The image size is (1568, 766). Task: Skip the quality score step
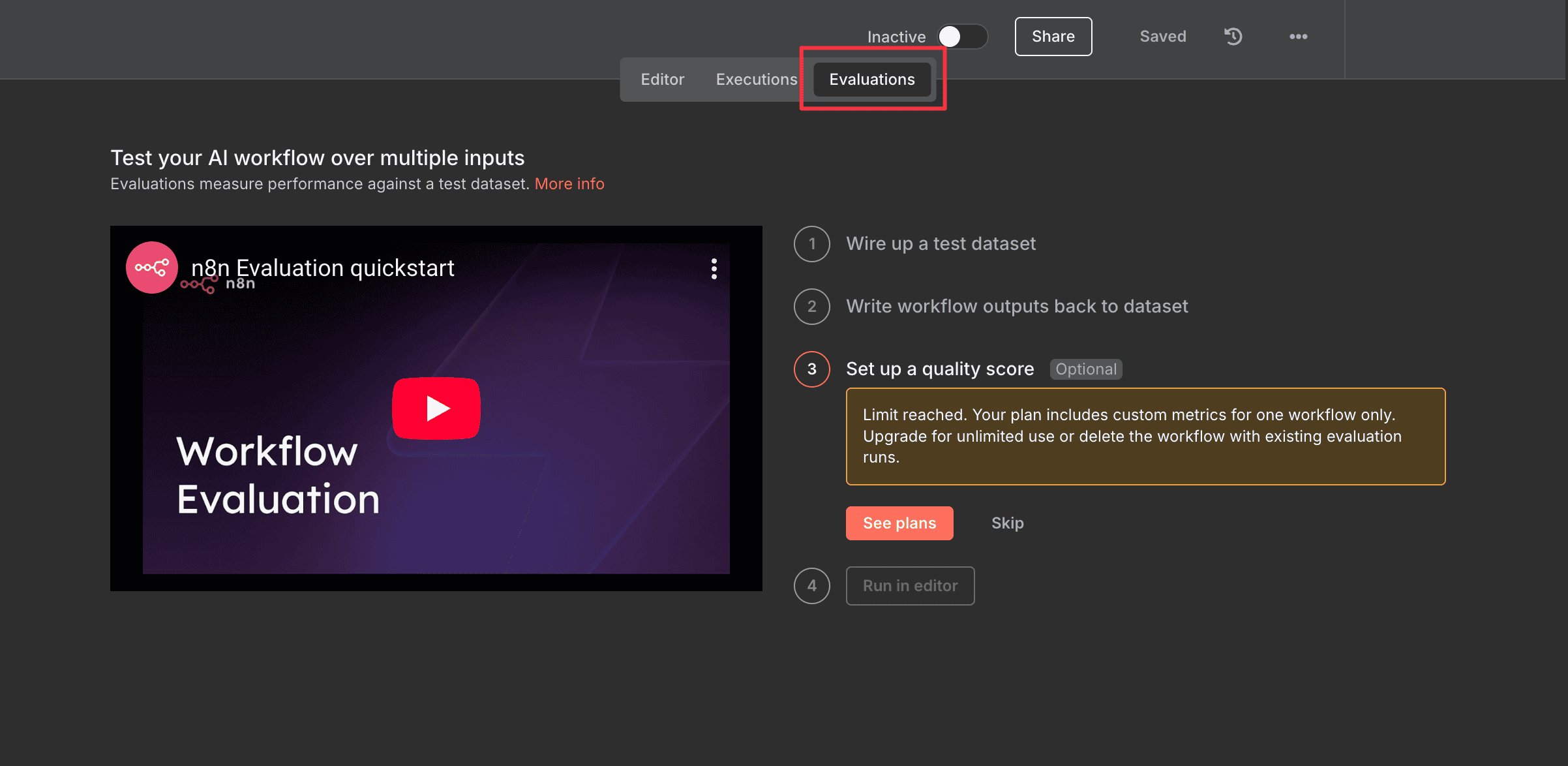1007,523
